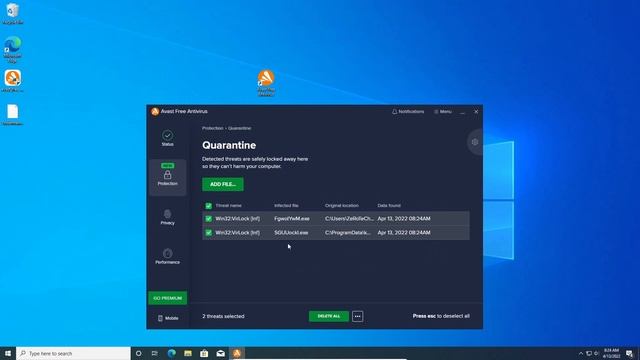The height and width of the screenshot is (360, 640).
Task: Open Task View from the taskbar
Action: pos(155,353)
